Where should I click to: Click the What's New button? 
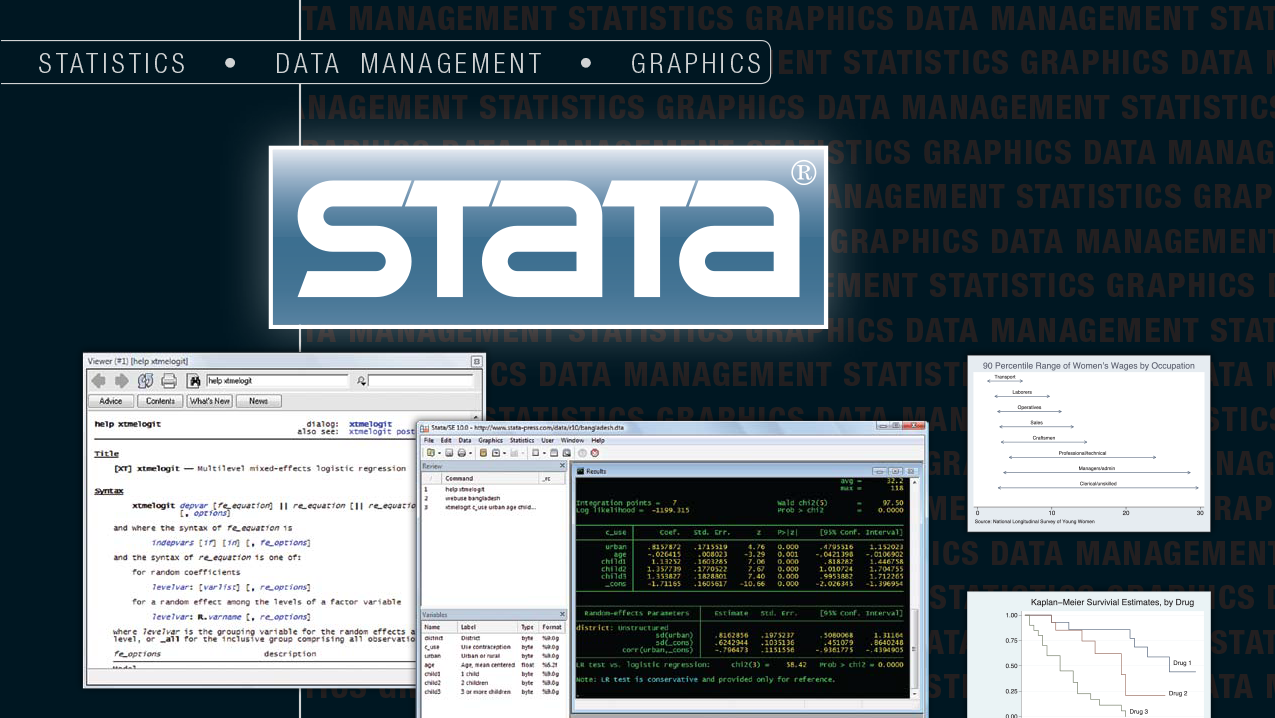tap(209, 401)
